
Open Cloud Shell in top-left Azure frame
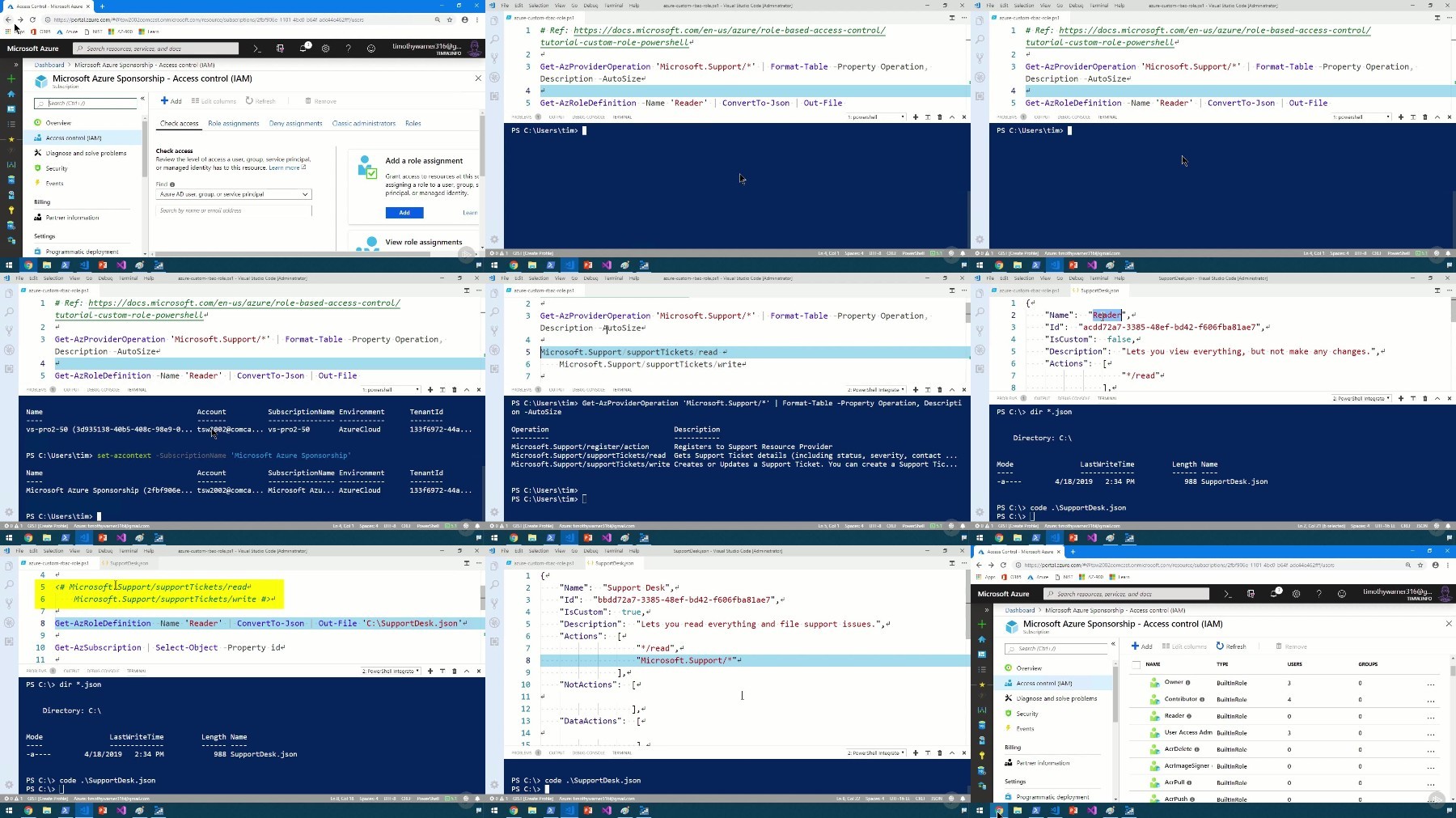(257, 49)
